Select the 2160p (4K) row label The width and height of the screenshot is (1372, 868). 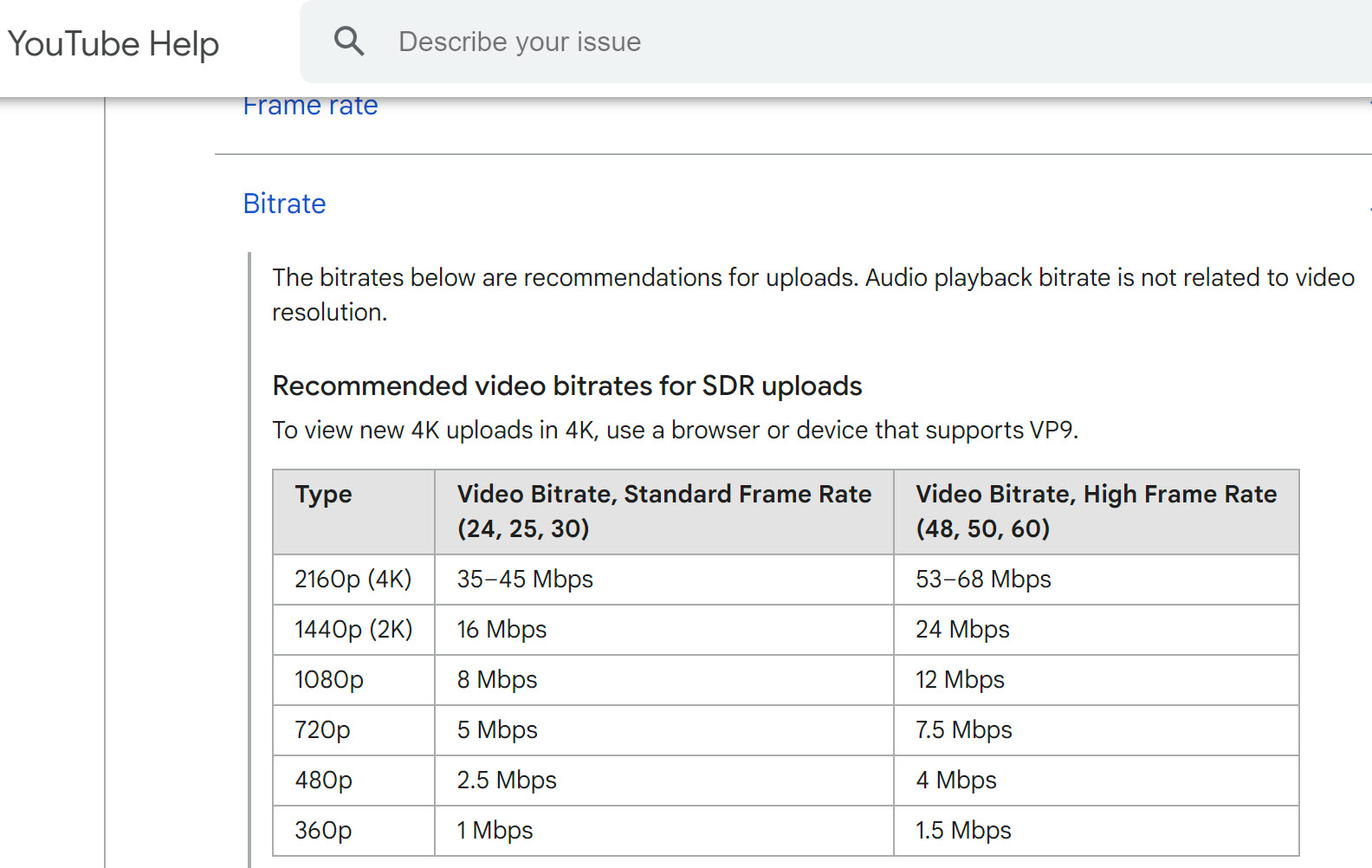click(x=353, y=579)
